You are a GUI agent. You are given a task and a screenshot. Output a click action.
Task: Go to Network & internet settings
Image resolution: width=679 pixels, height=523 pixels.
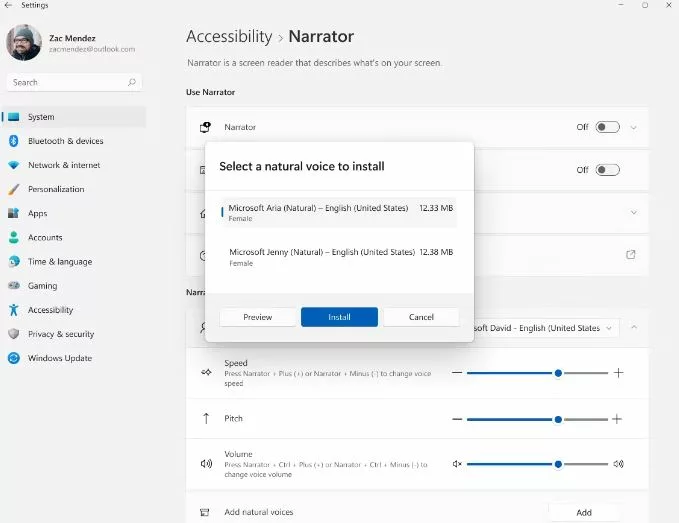click(x=74, y=165)
